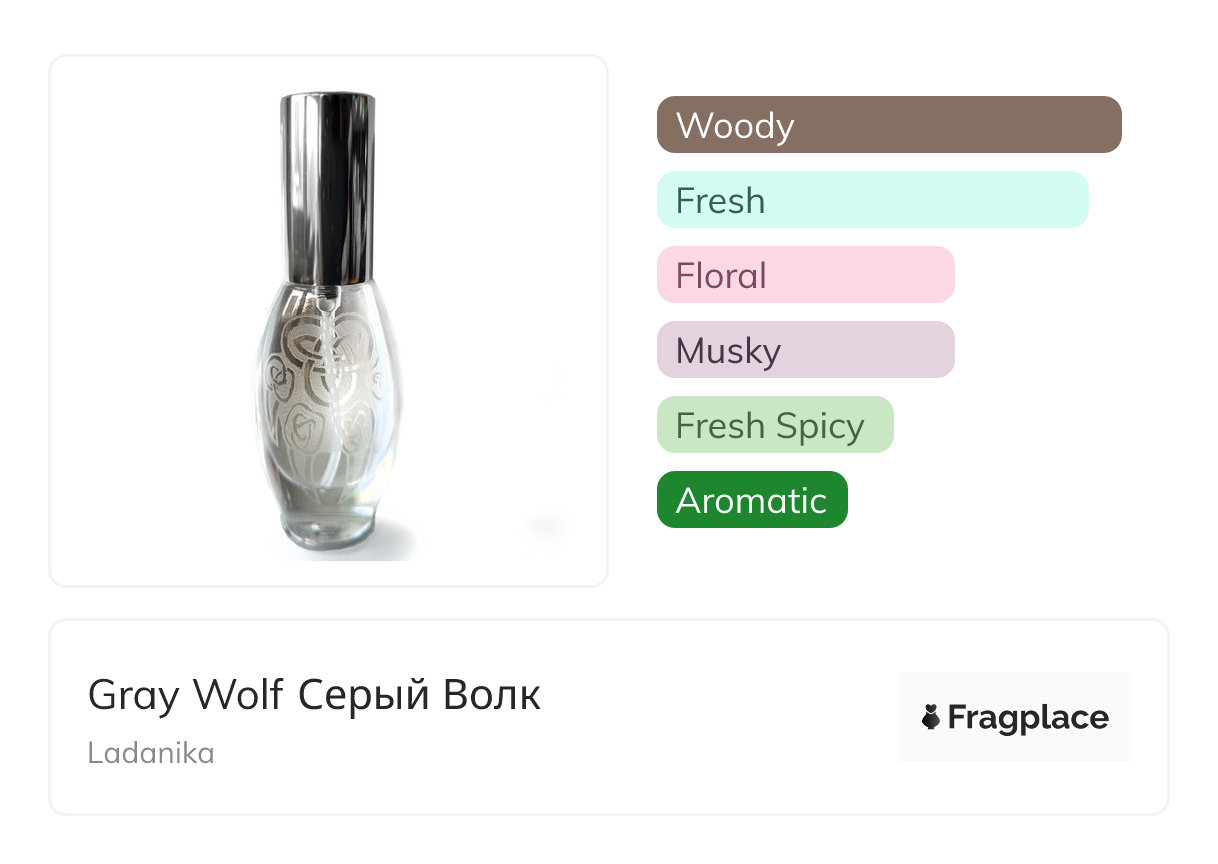
Task: Click the Fresh Spicy label text
Action: pos(769,426)
